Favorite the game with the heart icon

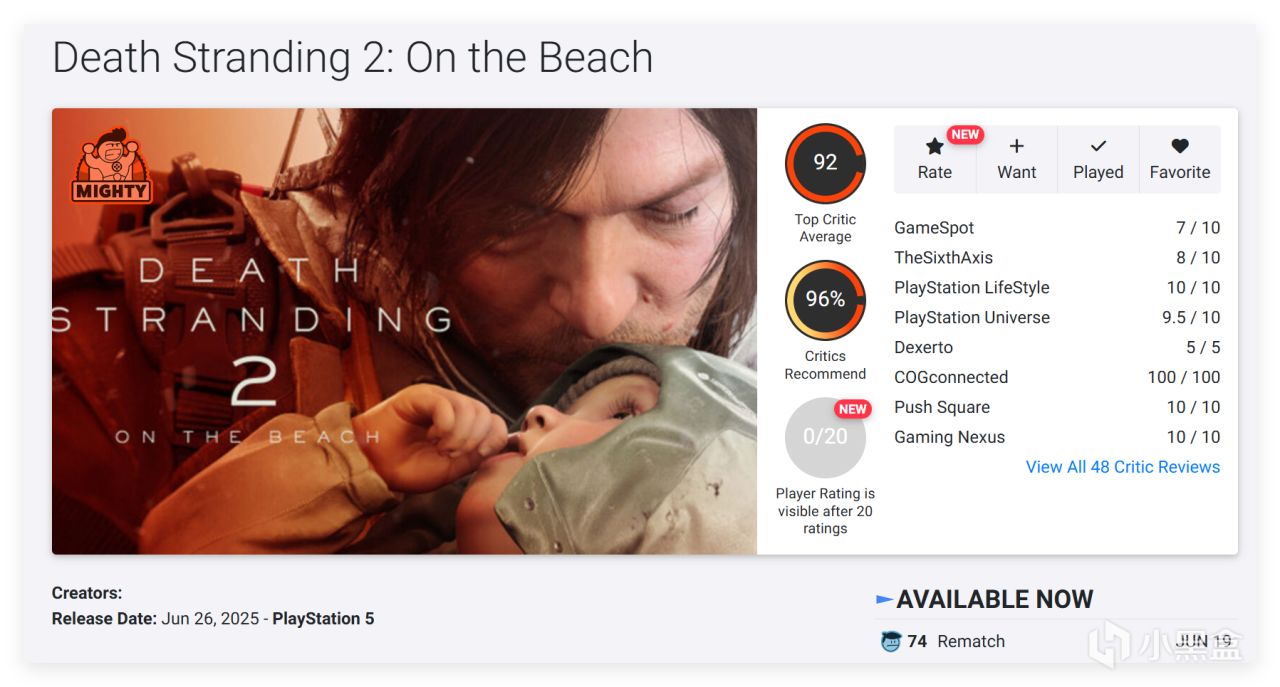pos(1180,146)
